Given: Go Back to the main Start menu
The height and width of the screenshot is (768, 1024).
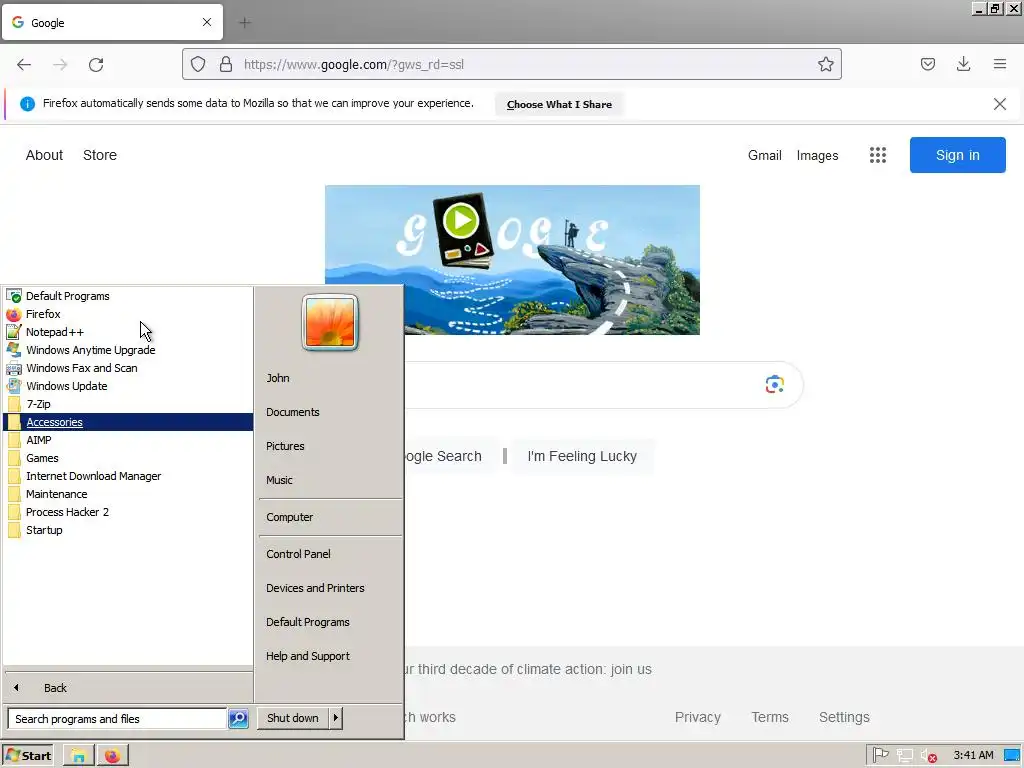Looking at the screenshot, I should coord(128,688).
